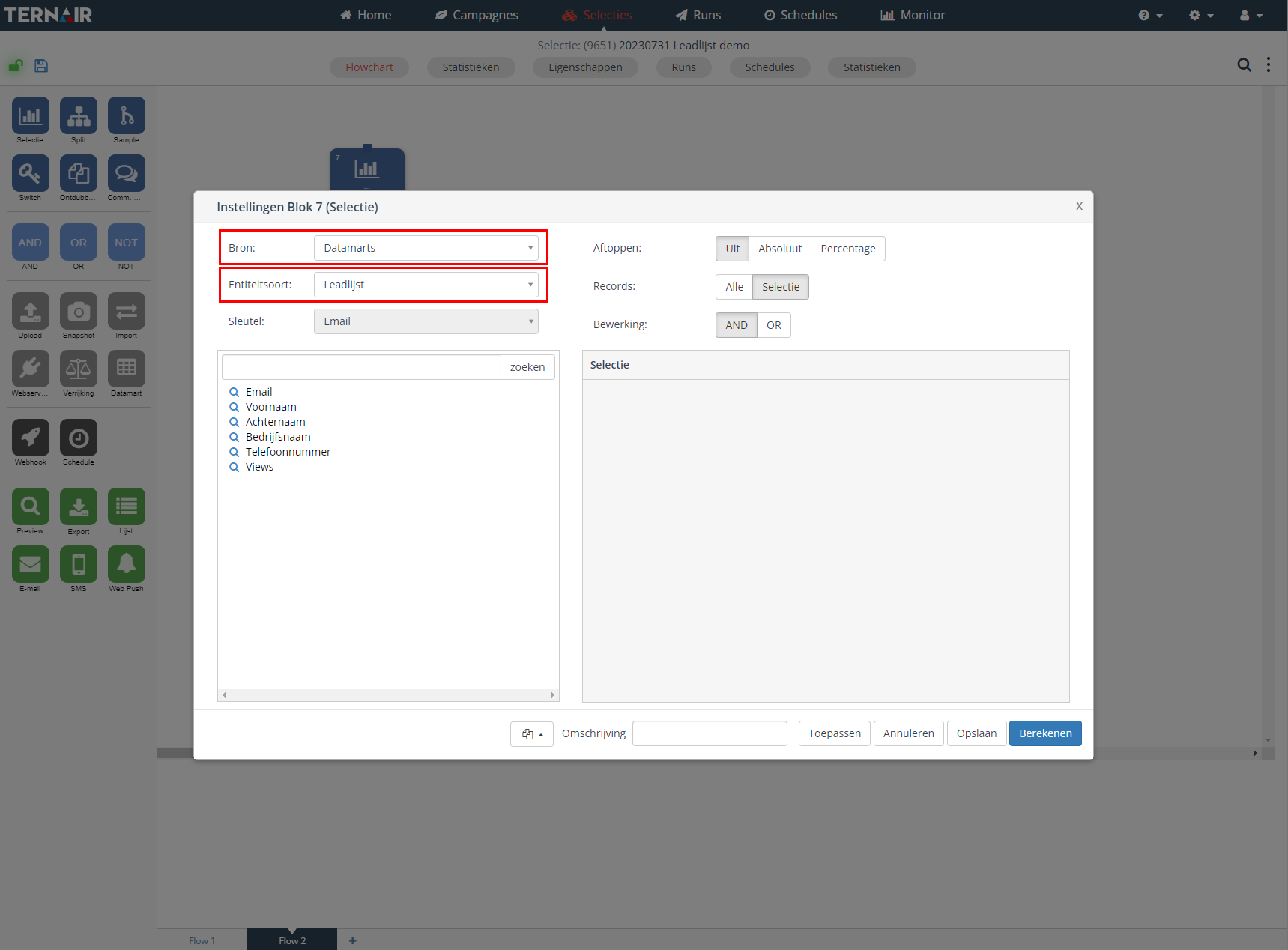
Task: Click the Annuleren button
Action: pos(908,733)
